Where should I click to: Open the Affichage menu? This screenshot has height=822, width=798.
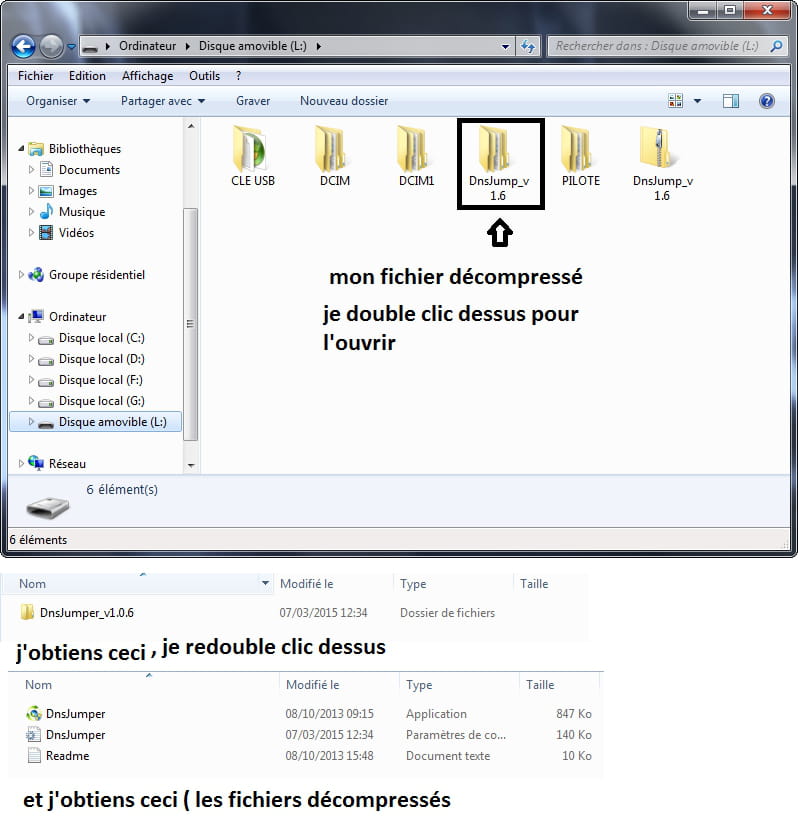(x=147, y=76)
